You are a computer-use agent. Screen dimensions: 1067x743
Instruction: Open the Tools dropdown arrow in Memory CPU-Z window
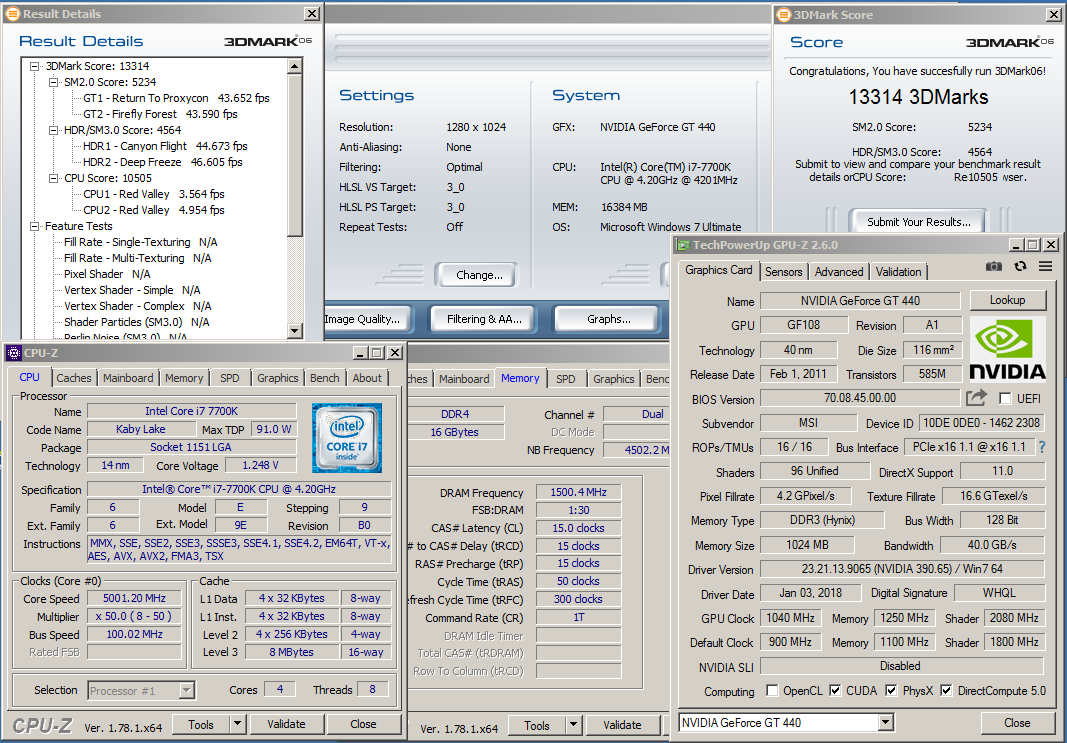(x=574, y=725)
